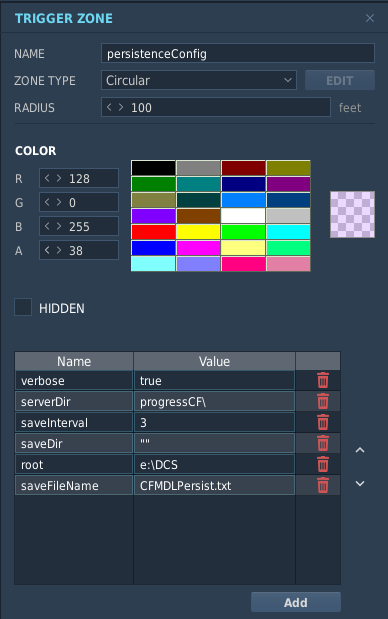
Task: Toggle the HIDDEN checkbox
Action: (x=23, y=307)
